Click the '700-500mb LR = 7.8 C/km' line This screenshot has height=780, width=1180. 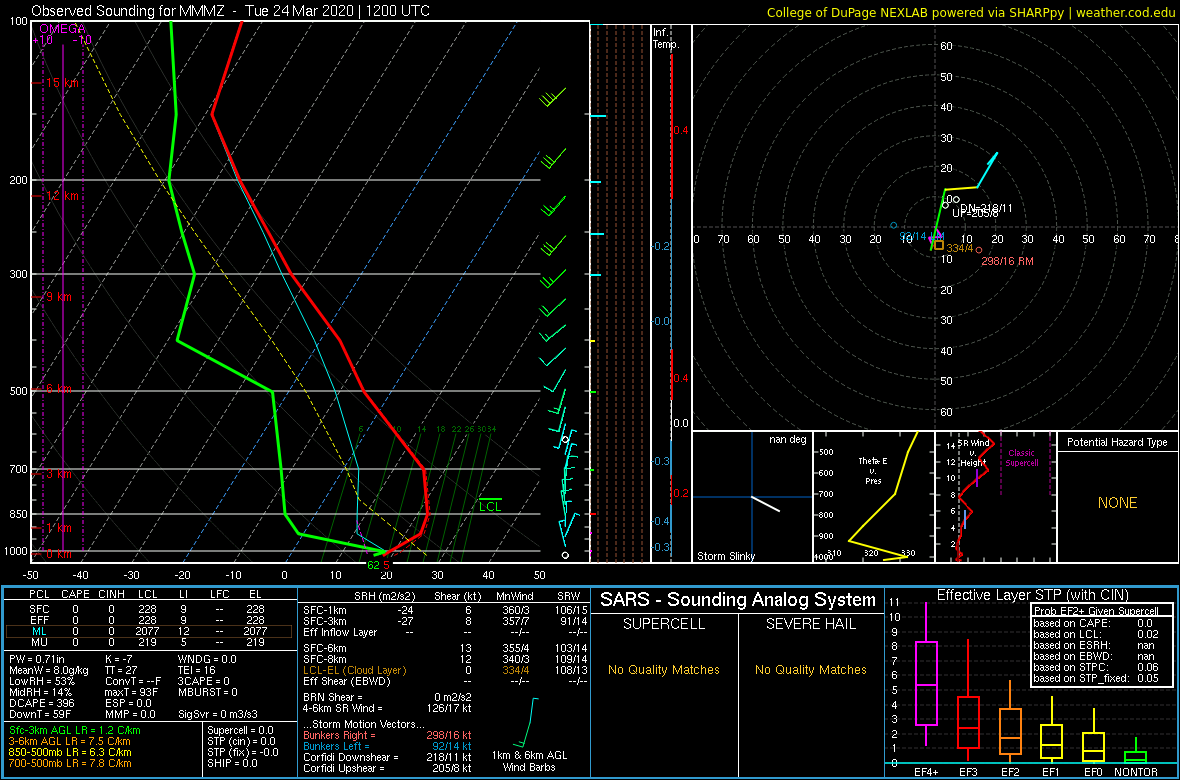point(71,763)
